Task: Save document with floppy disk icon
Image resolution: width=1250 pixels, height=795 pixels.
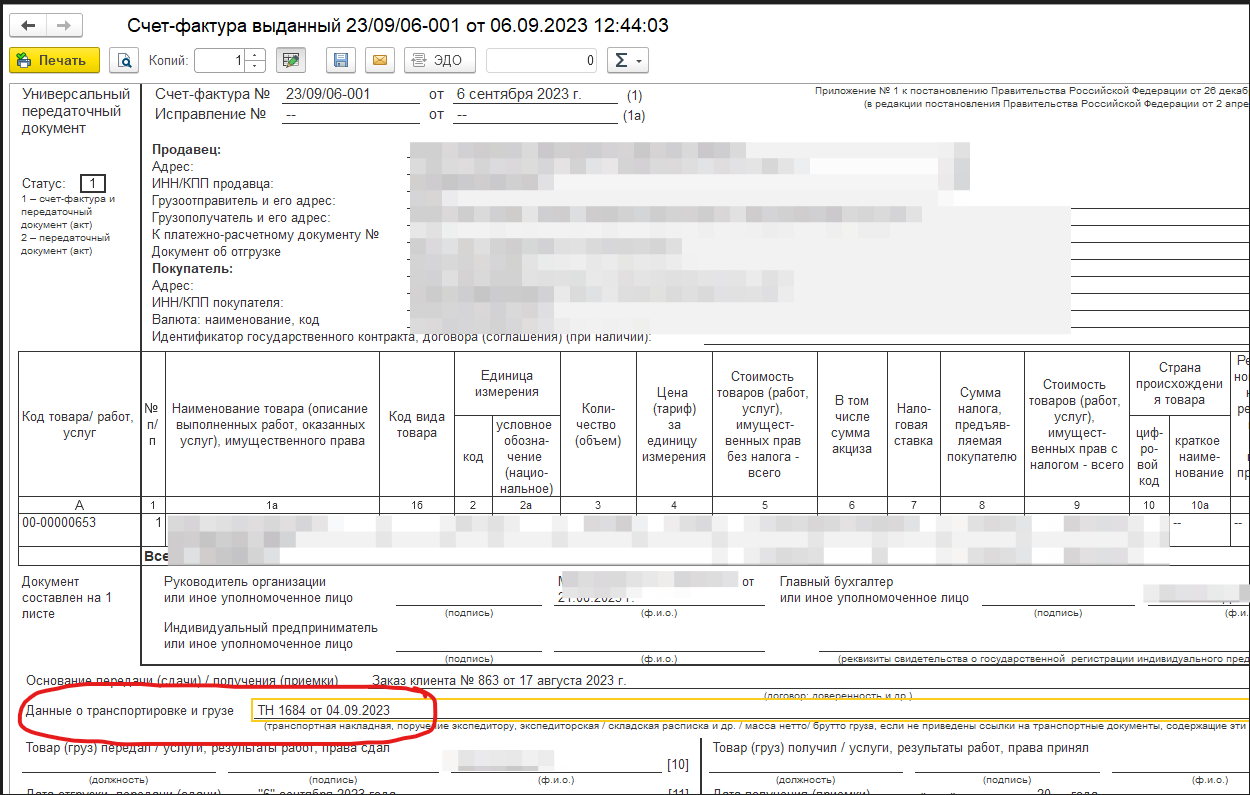Action: 341,61
